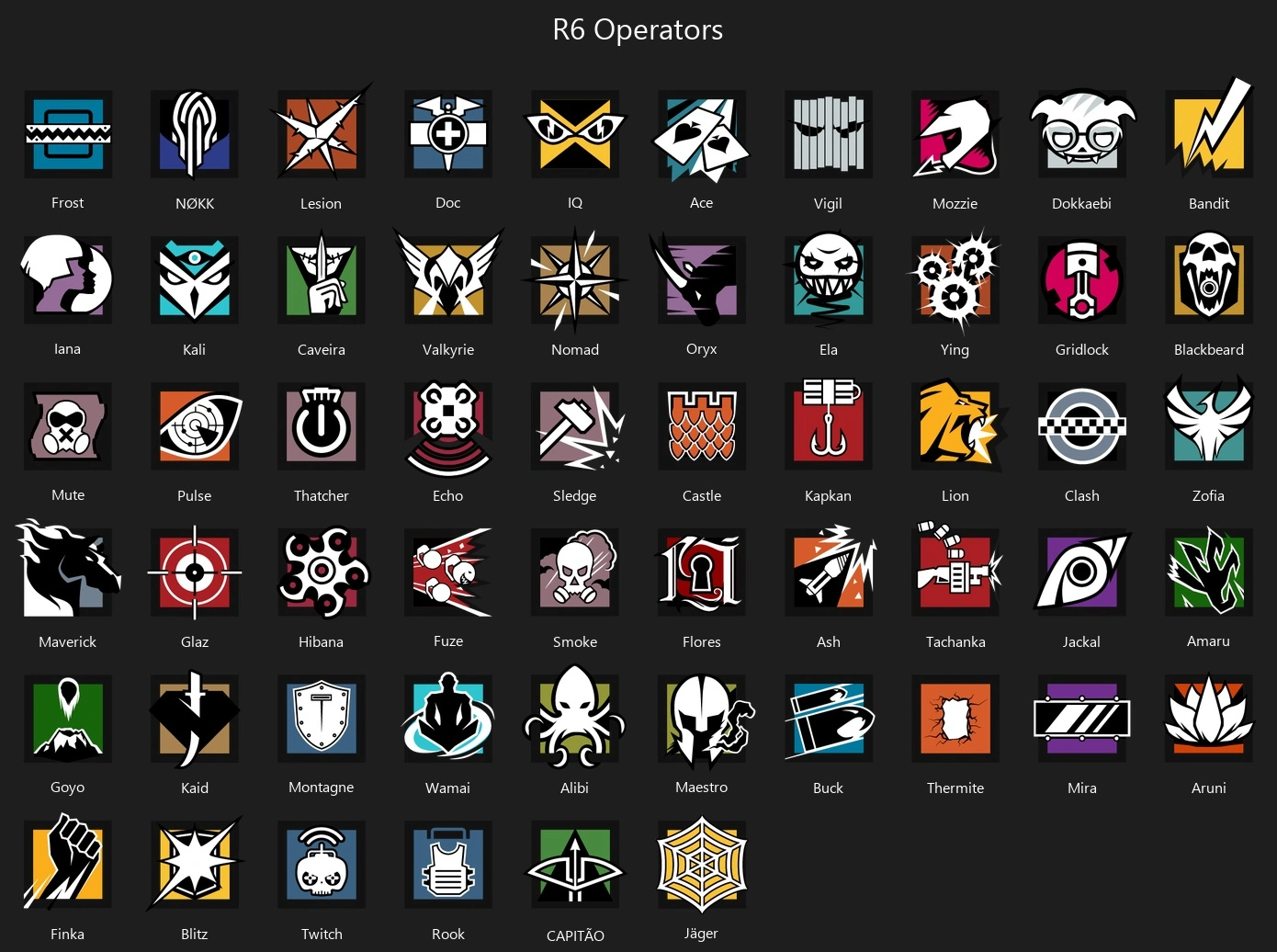Select the Glaz crosshair target icon

coord(195,572)
